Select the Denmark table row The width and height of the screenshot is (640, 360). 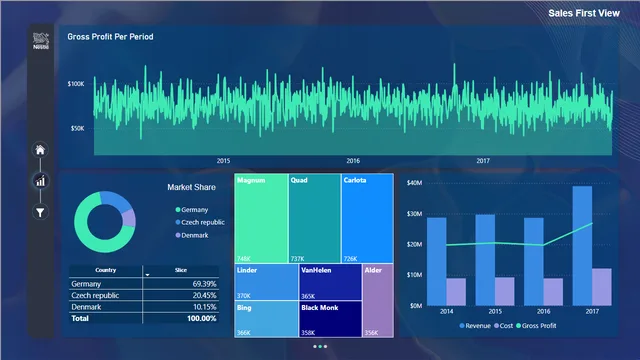[x=144, y=307]
